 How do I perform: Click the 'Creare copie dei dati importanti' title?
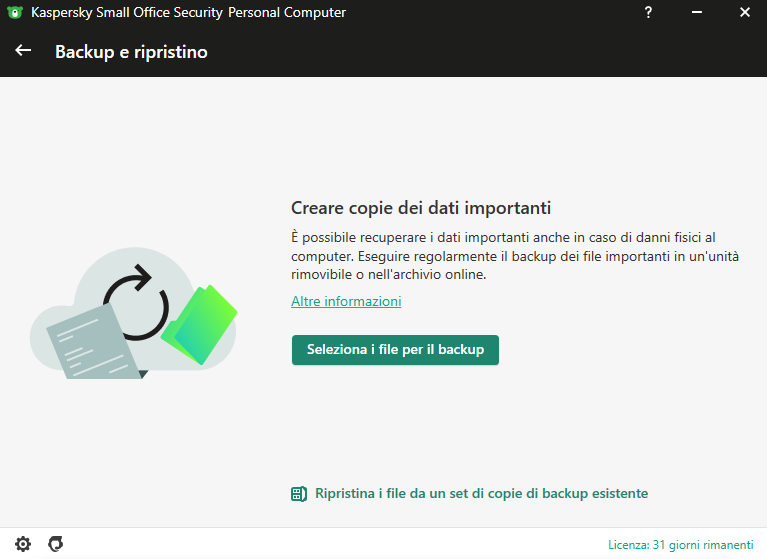pyautogui.click(x=421, y=208)
